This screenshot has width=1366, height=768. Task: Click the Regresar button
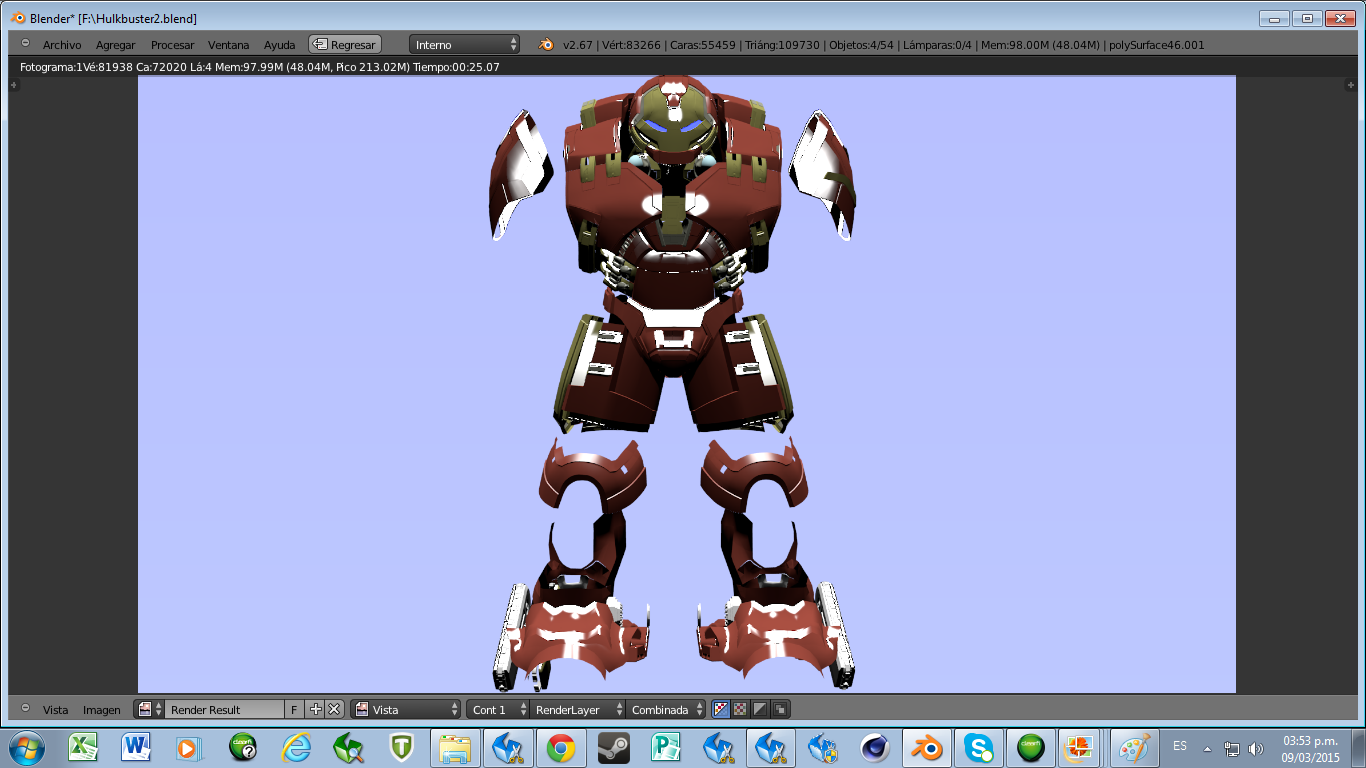(x=345, y=45)
